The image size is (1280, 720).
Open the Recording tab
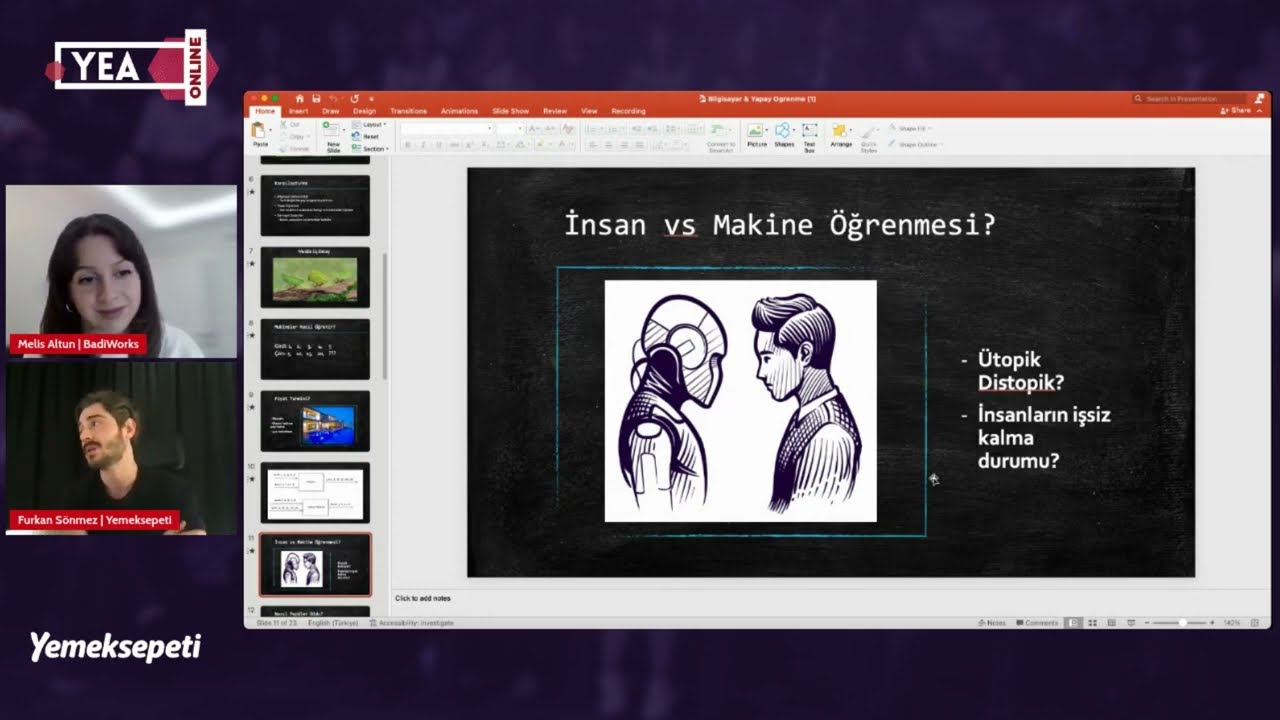pos(629,111)
